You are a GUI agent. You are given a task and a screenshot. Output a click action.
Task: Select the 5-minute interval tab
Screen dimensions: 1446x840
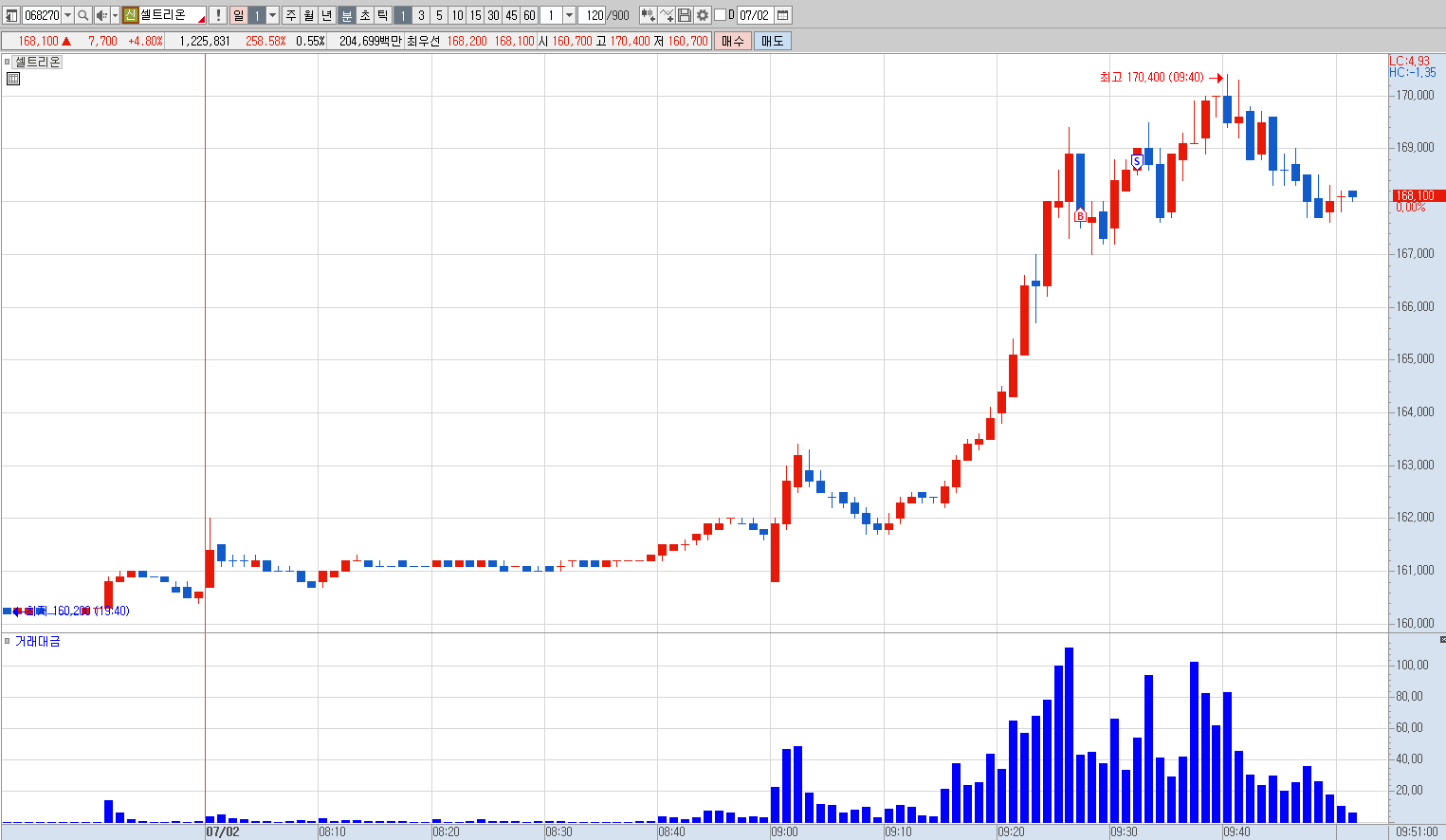438,15
